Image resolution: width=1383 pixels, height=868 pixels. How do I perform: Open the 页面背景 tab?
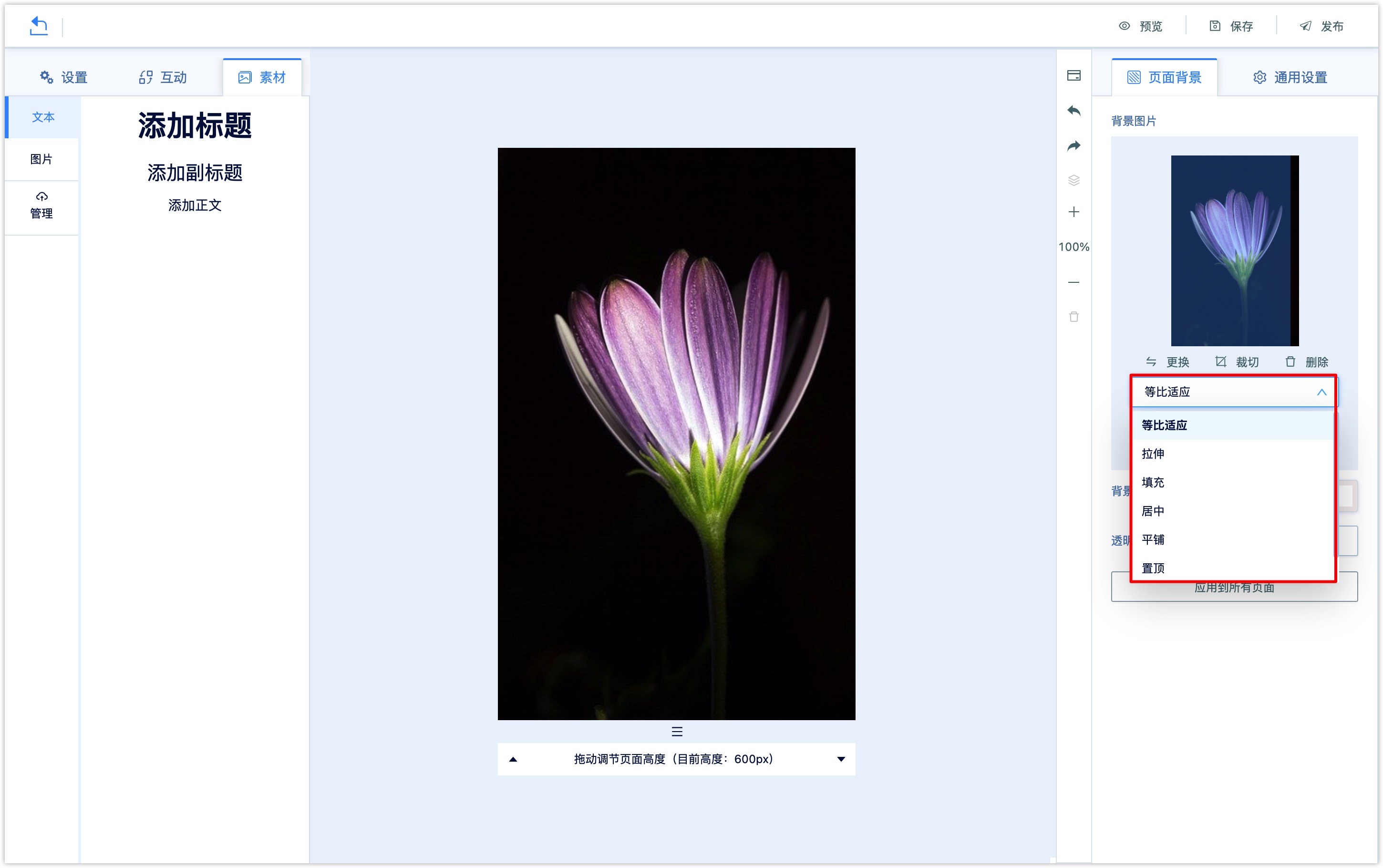(1164, 77)
